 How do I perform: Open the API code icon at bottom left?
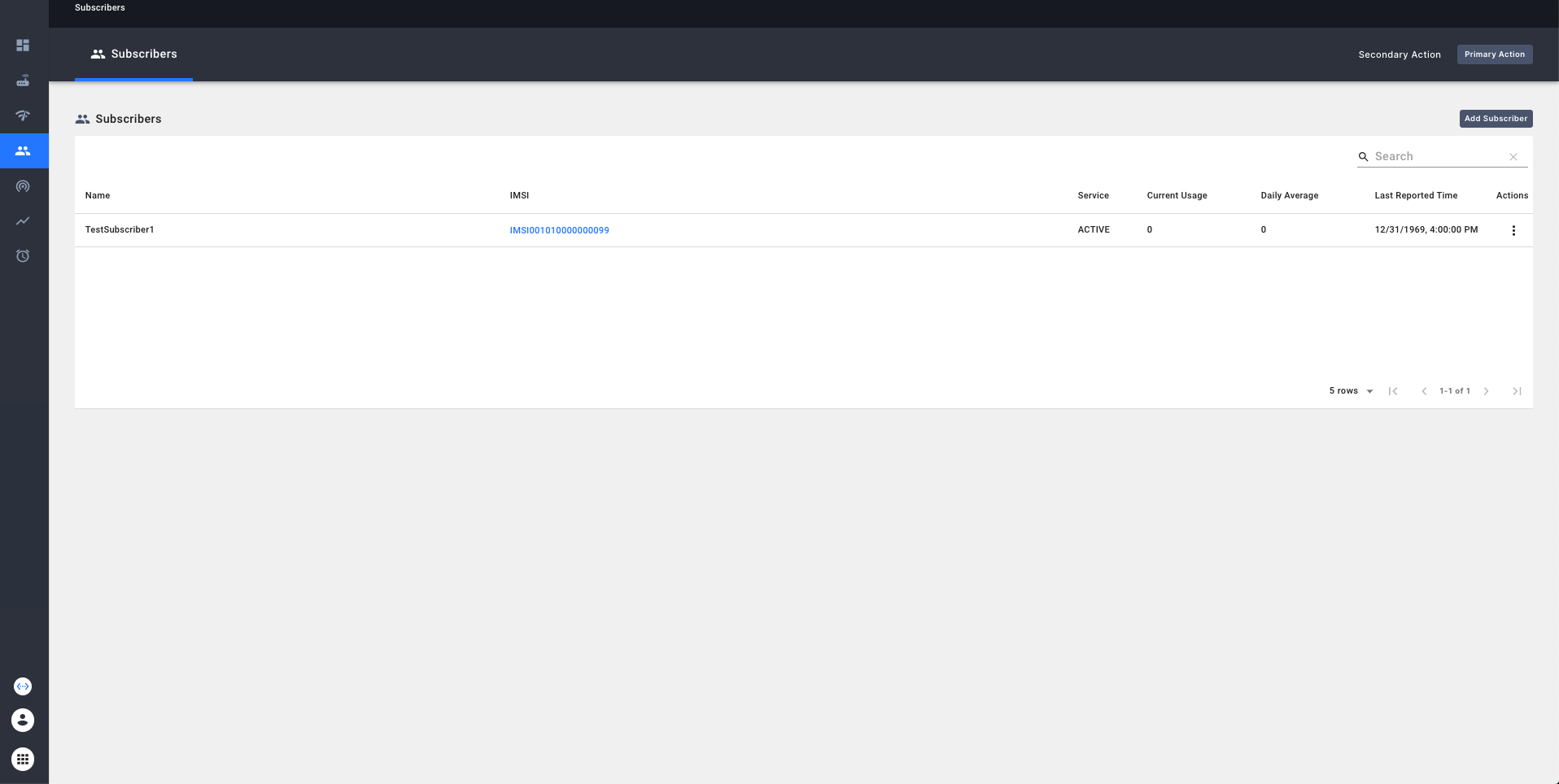[23, 686]
